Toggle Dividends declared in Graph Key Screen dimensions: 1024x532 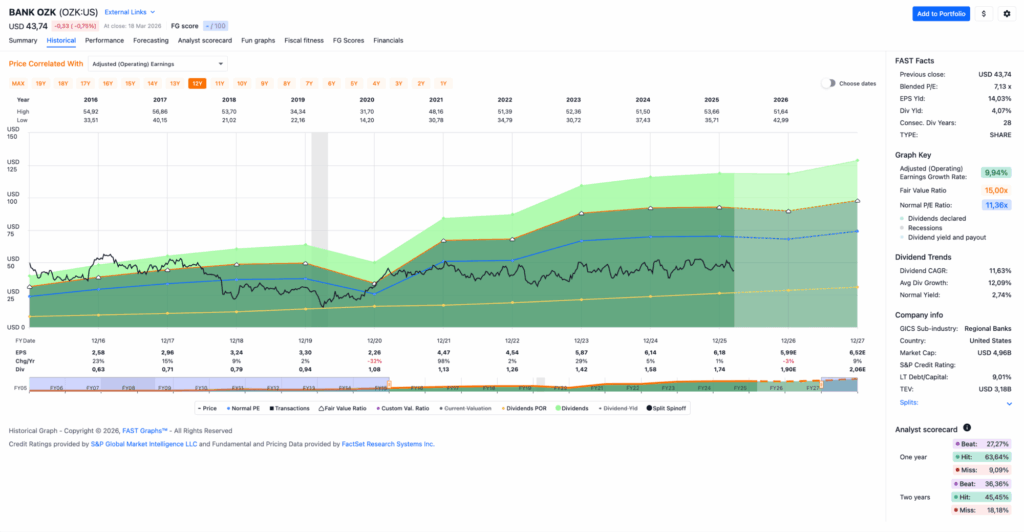click(937, 217)
